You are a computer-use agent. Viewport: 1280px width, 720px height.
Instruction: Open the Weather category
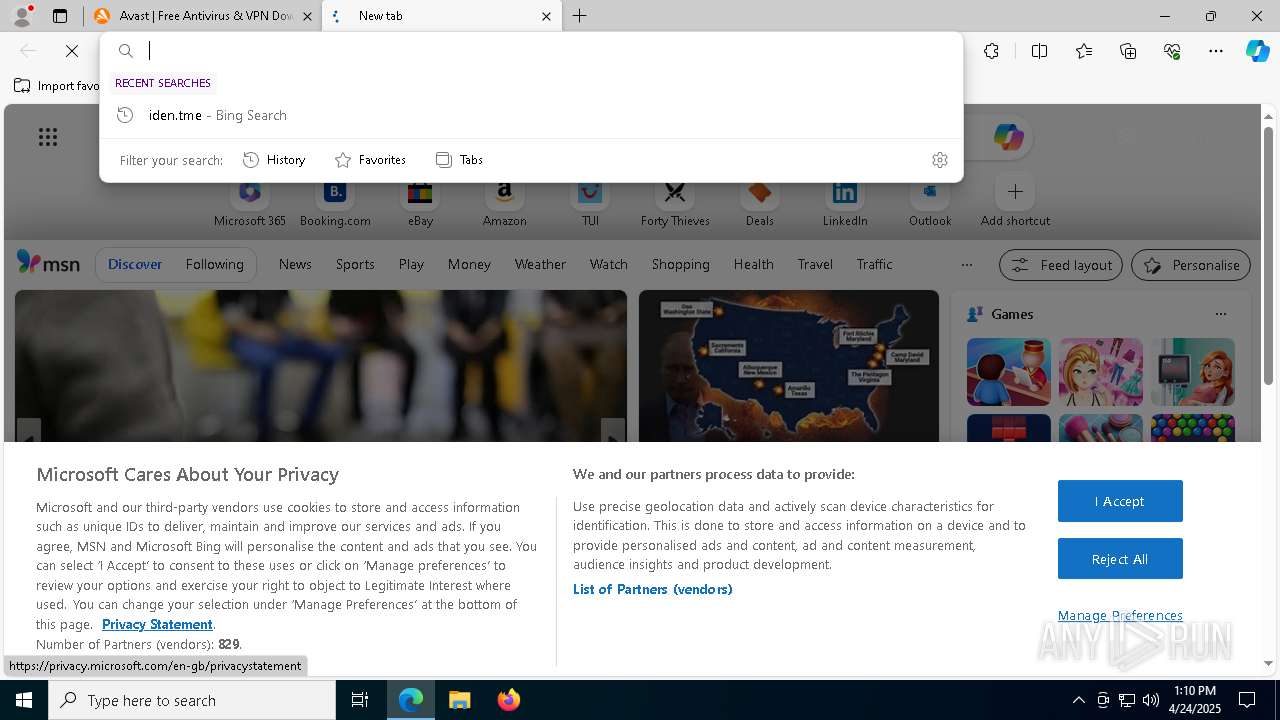pos(540,265)
